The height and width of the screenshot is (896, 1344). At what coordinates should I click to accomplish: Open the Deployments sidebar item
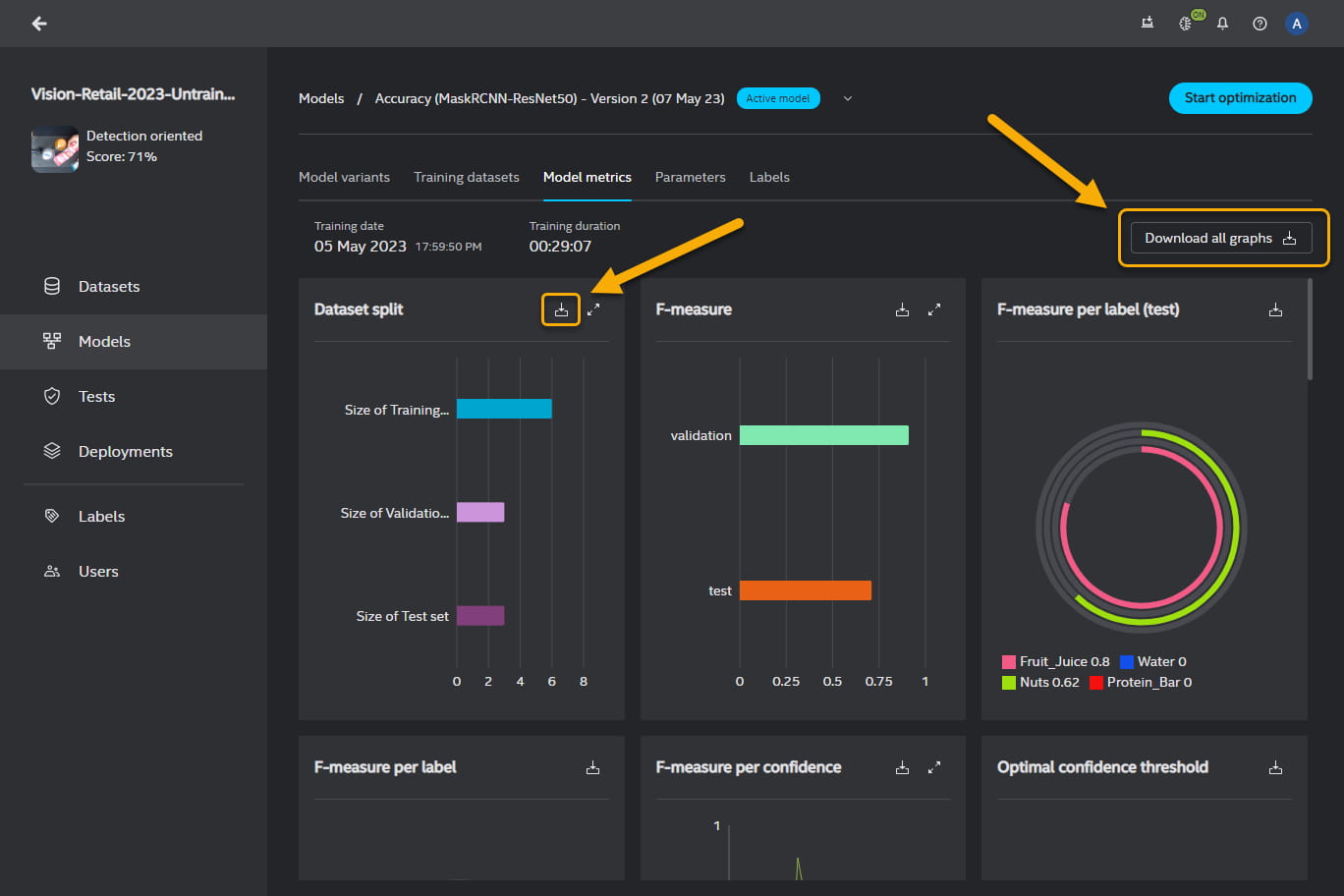(125, 452)
